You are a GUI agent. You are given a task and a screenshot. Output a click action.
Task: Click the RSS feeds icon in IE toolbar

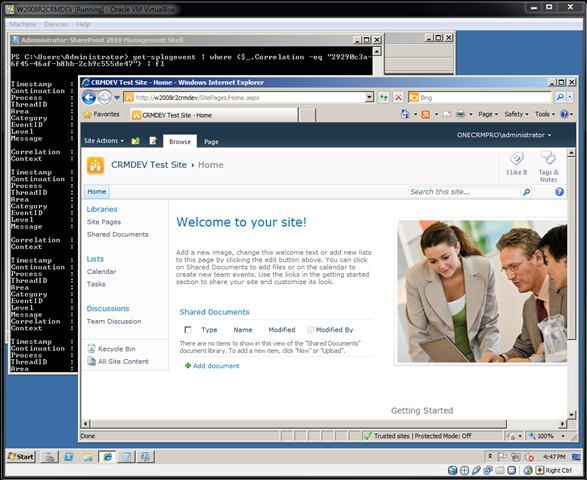[426, 115]
